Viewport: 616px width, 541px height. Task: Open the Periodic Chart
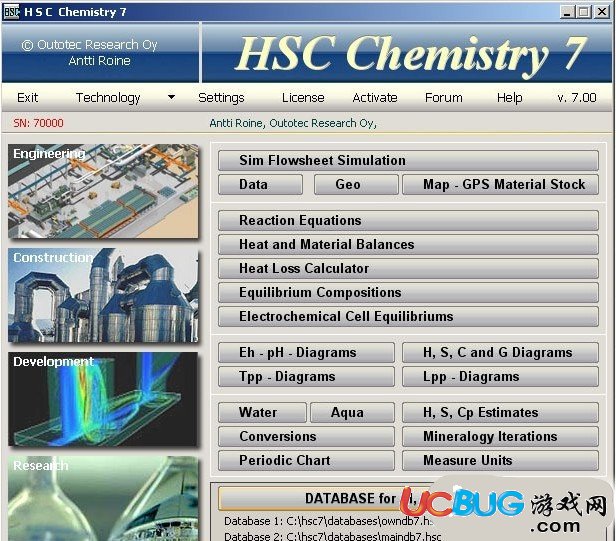306,460
